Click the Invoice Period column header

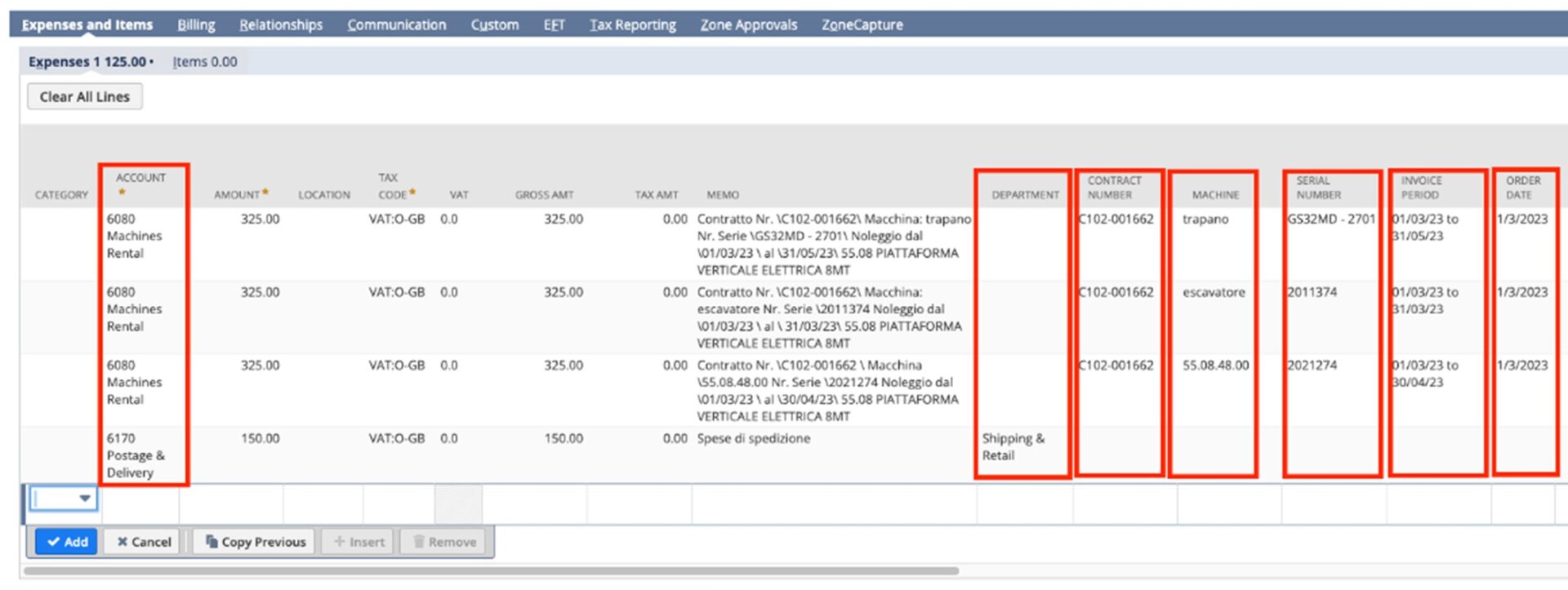click(1421, 188)
